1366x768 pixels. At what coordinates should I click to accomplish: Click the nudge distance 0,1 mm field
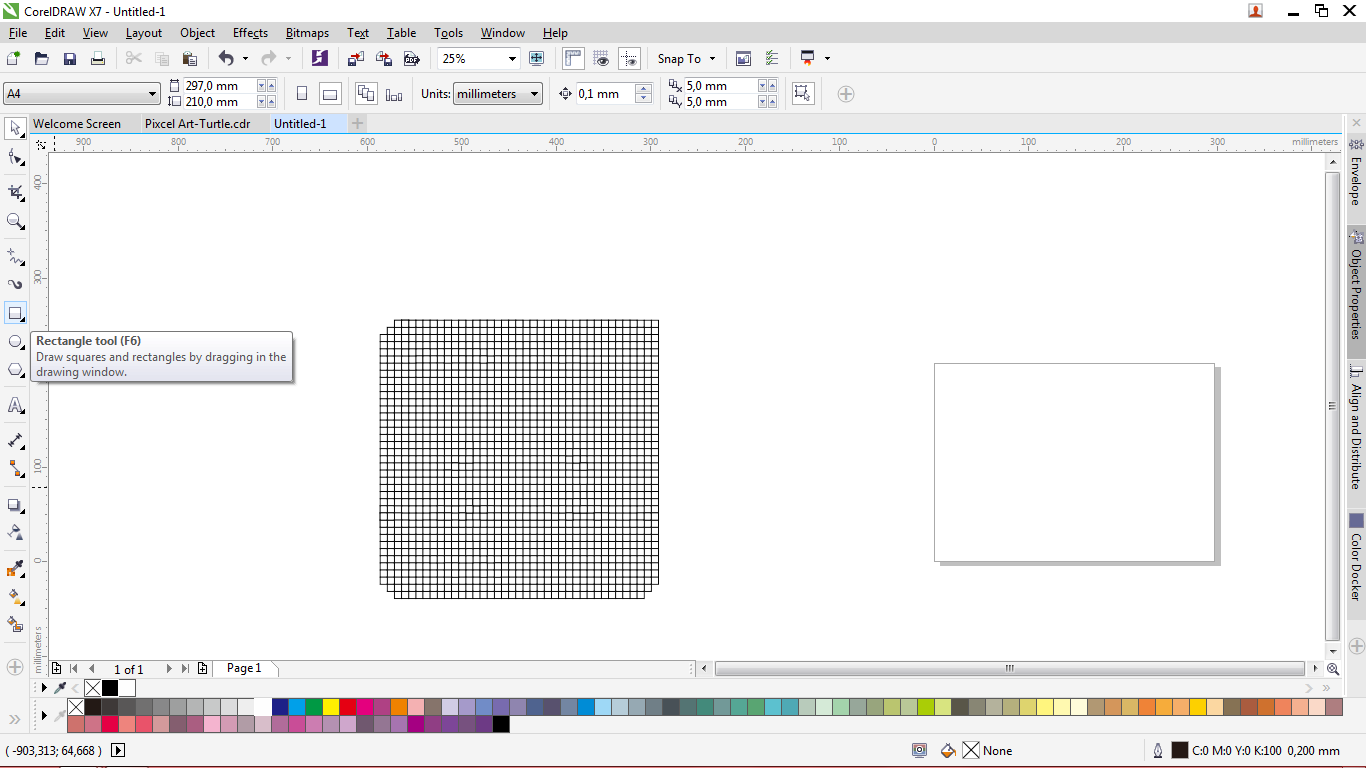tap(604, 94)
